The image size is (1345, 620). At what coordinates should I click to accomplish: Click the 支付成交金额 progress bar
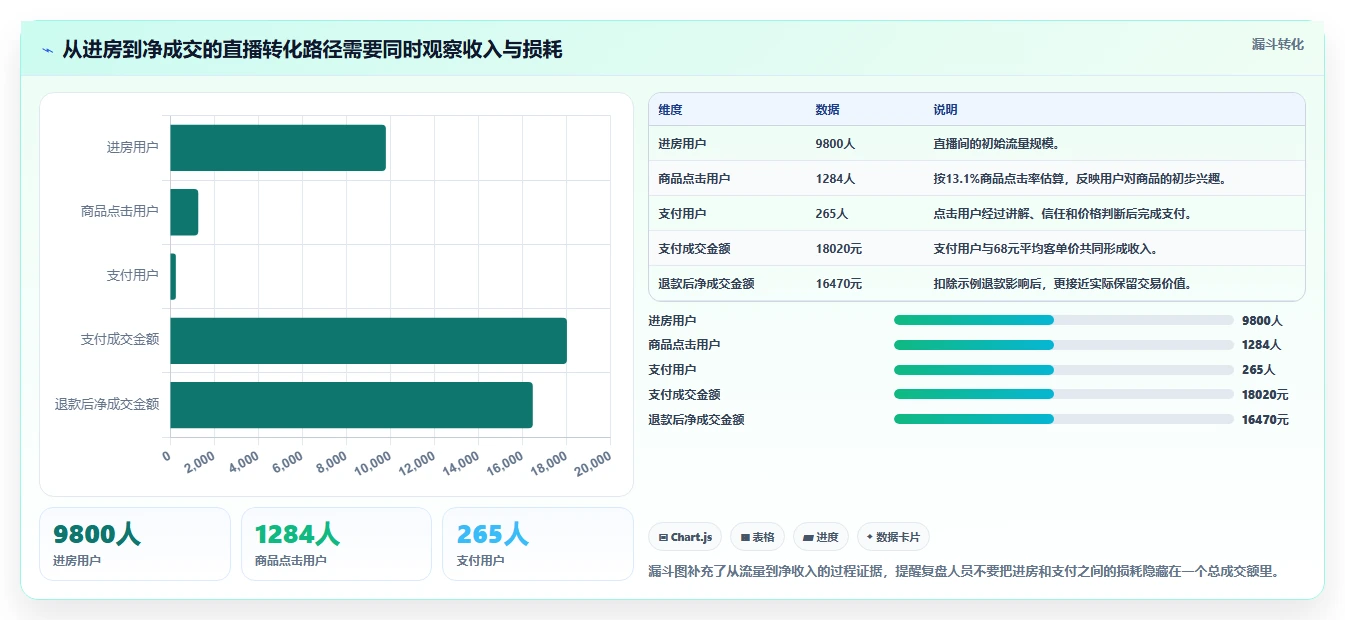1064,394
